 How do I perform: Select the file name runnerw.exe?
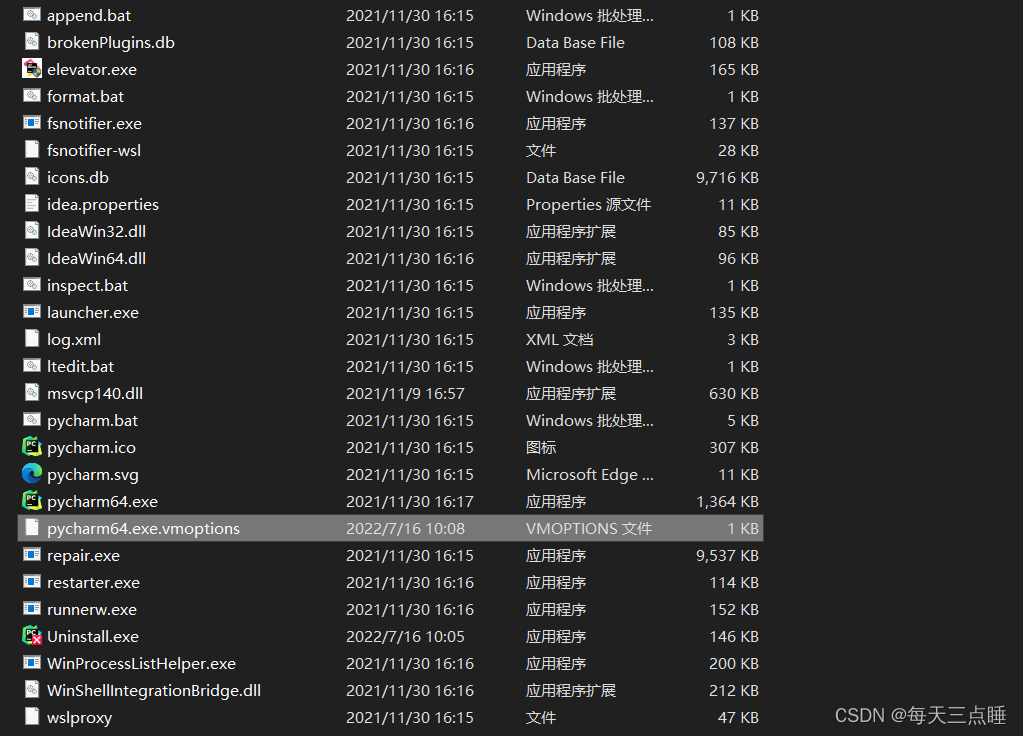(92, 609)
